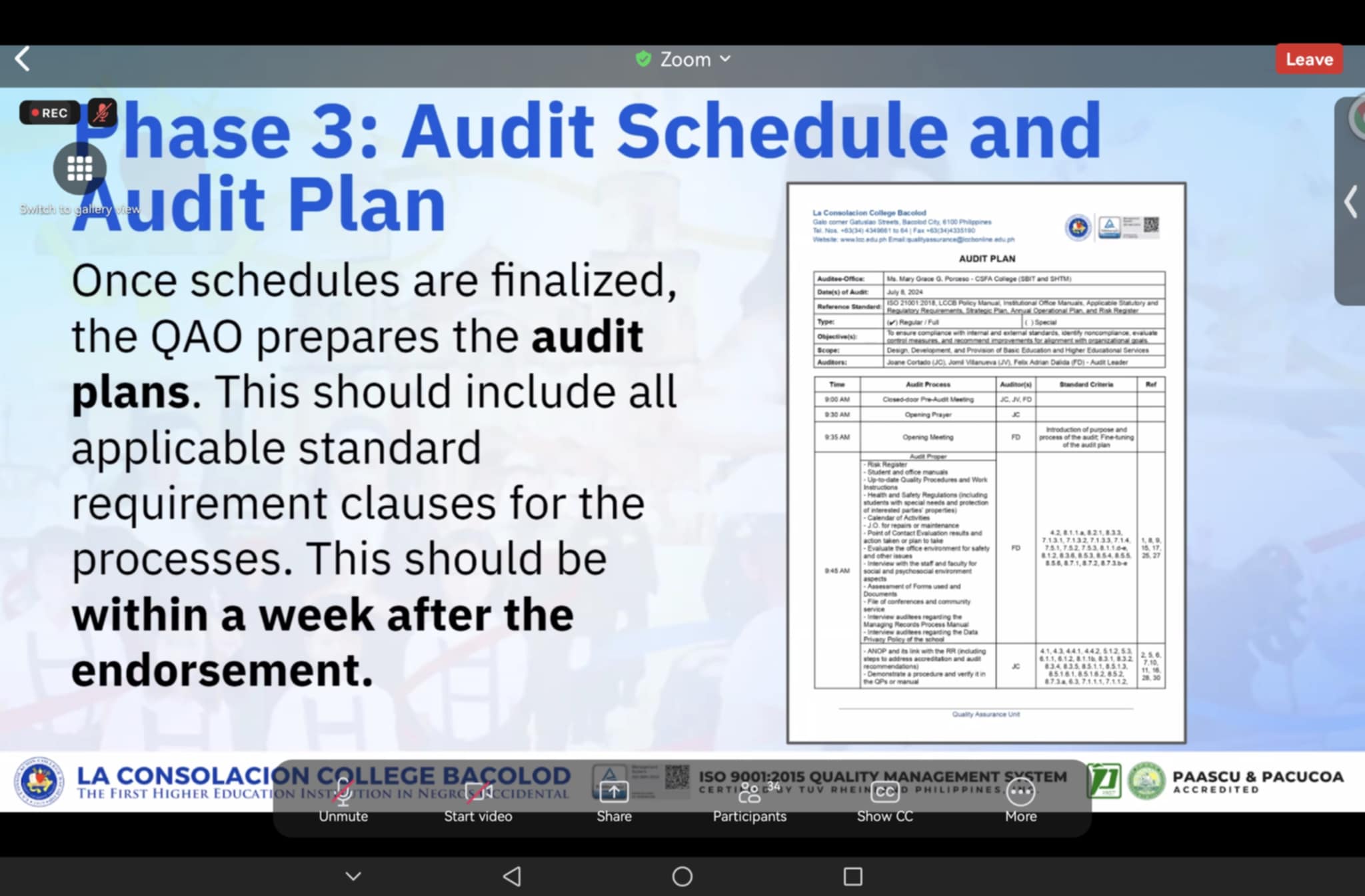Collapse the Android navigation bar with the down chevron
Viewport: 1365px width, 896px height.
[x=353, y=876]
